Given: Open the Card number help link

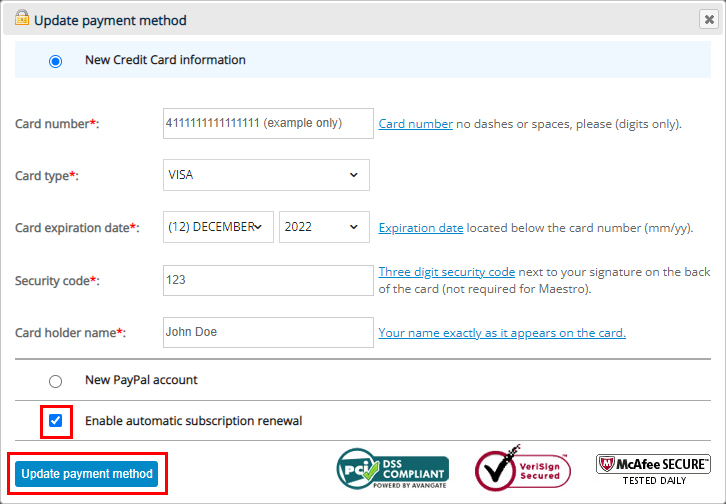Looking at the screenshot, I should [x=415, y=124].
